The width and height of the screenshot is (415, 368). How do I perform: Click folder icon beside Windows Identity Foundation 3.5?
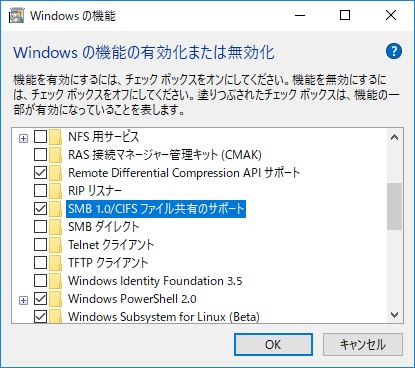[x=56, y=281]
